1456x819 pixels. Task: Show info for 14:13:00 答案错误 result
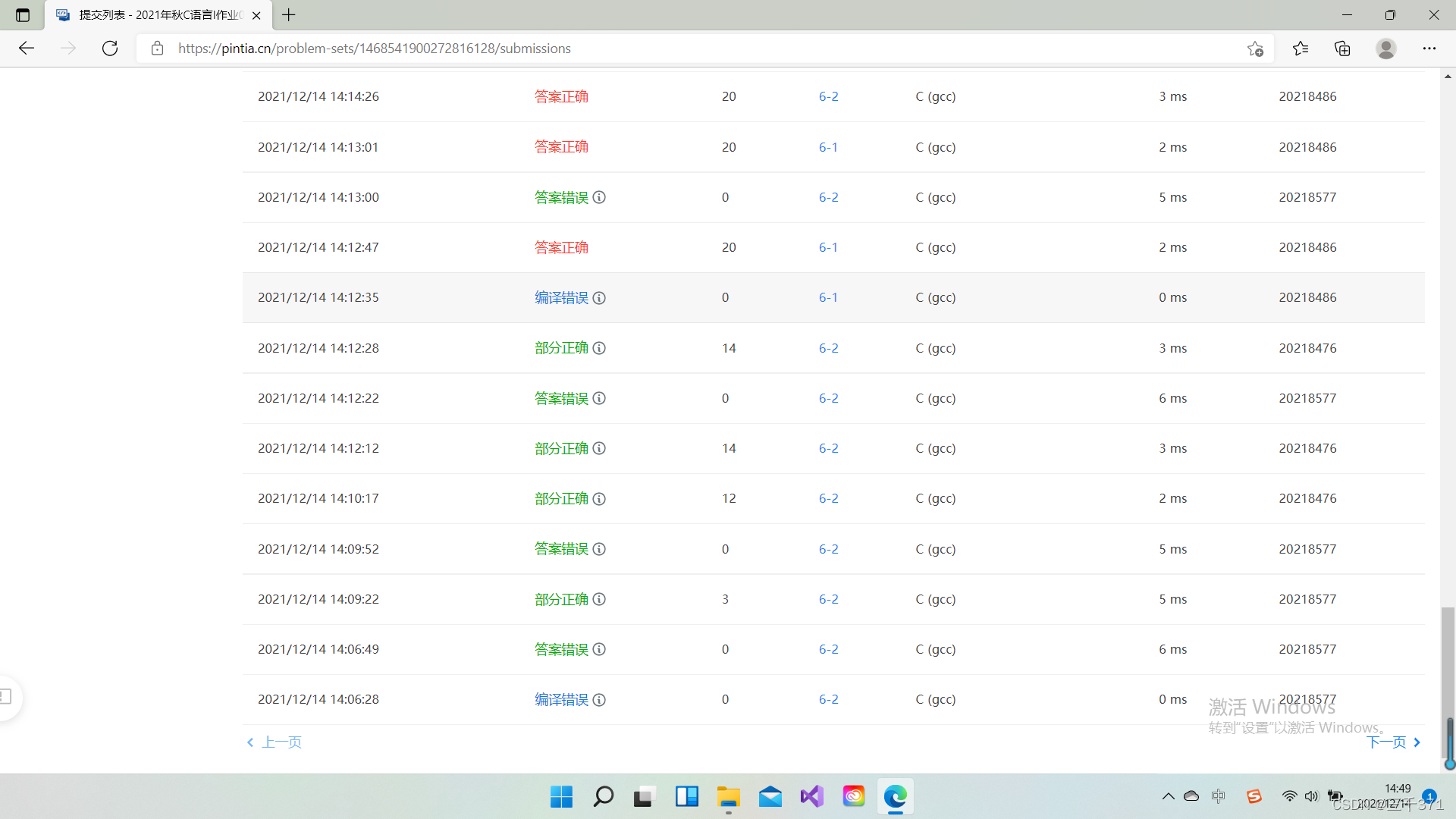[599, 197]
